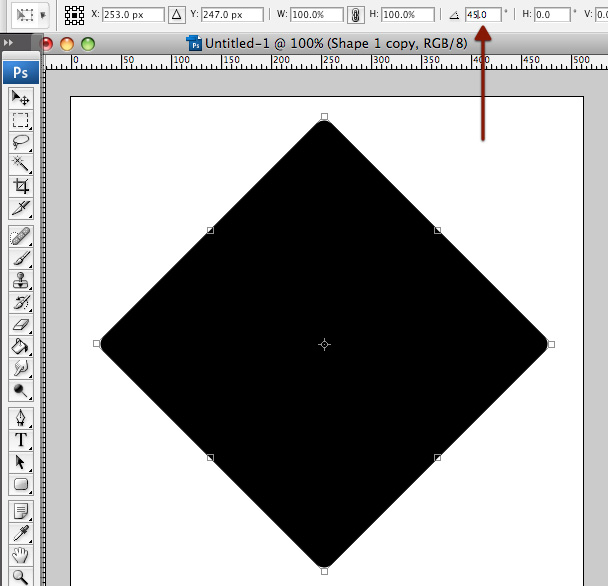Viewport: 608px width, 586px height.
Task: Click the height scale field 100.0%
Action: 408,15
